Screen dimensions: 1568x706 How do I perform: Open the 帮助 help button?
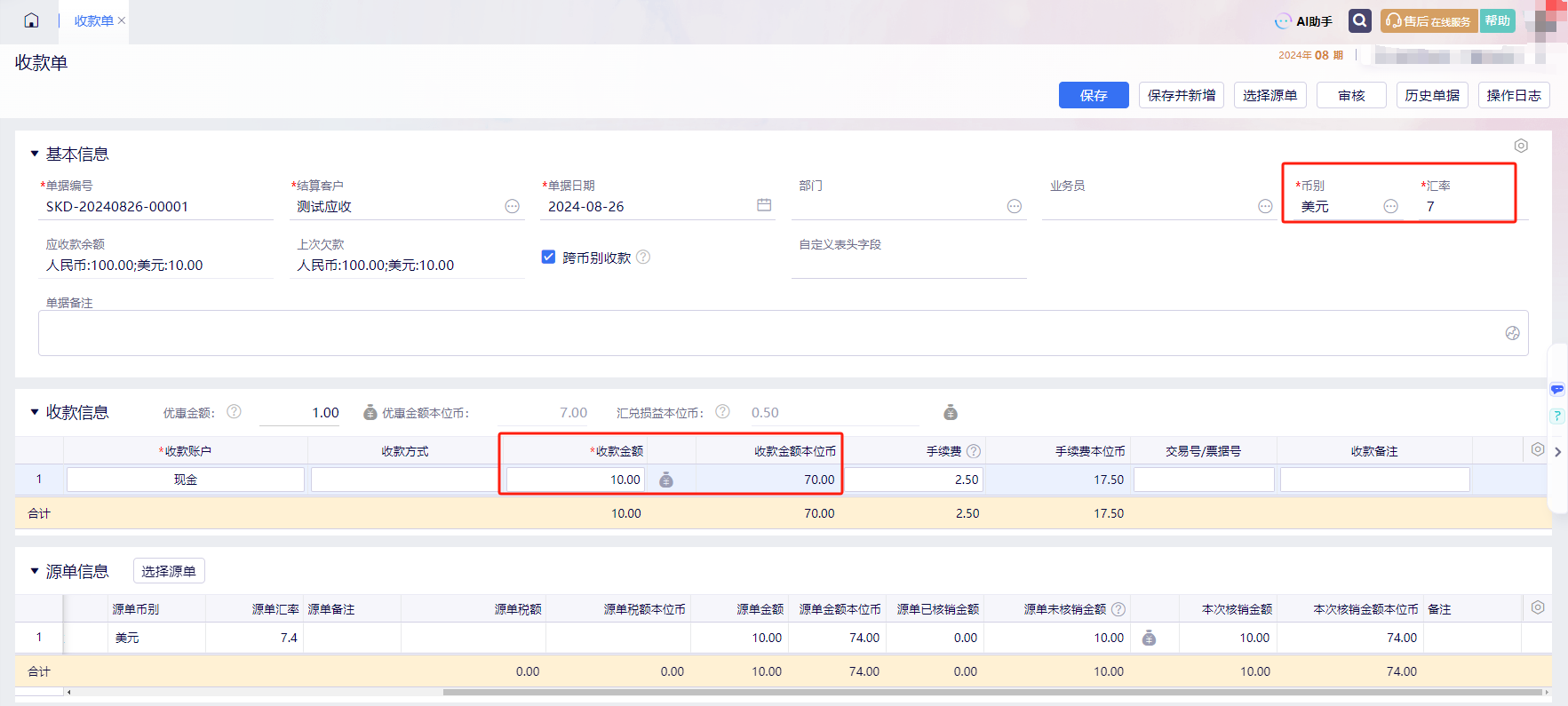pos(1497,21)
